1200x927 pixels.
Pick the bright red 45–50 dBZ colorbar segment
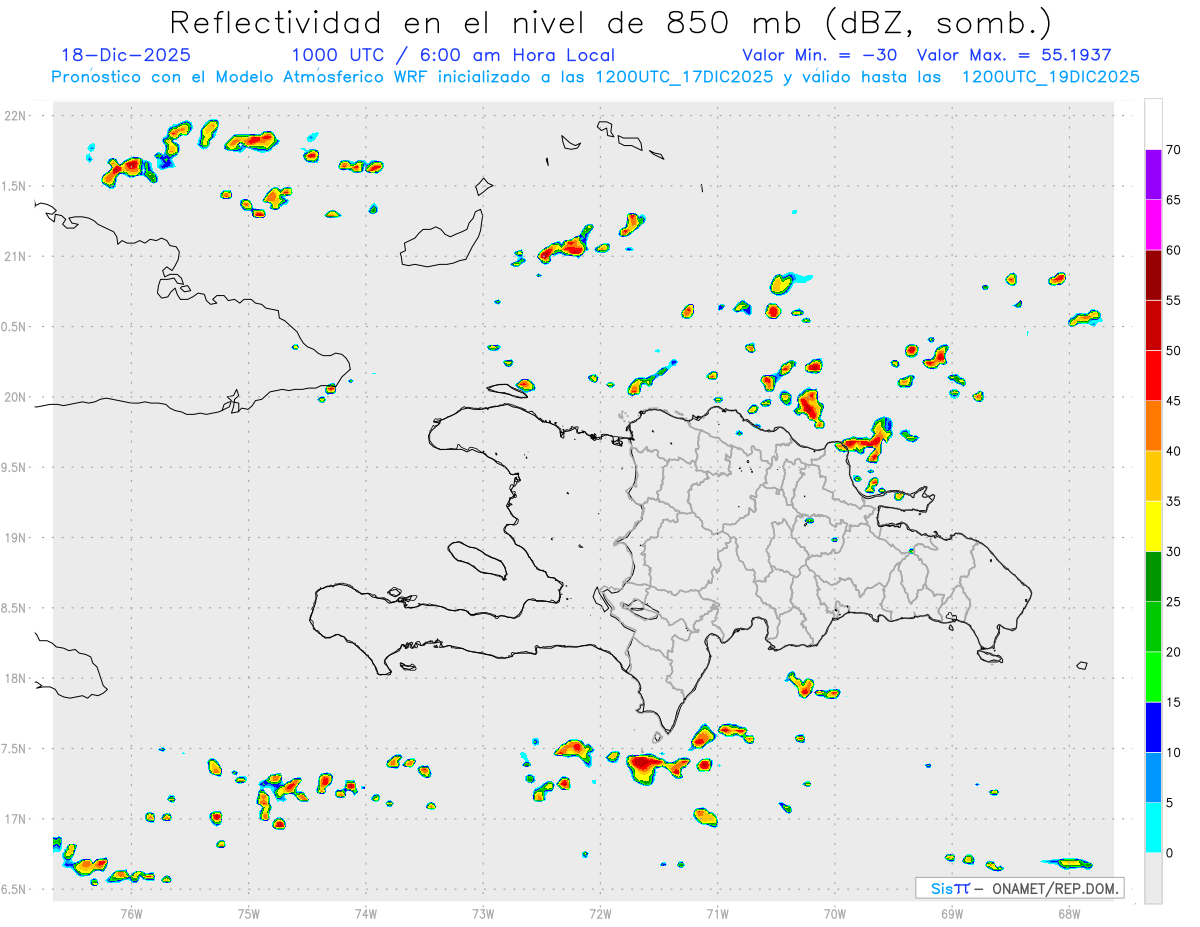pos(1153,376)
